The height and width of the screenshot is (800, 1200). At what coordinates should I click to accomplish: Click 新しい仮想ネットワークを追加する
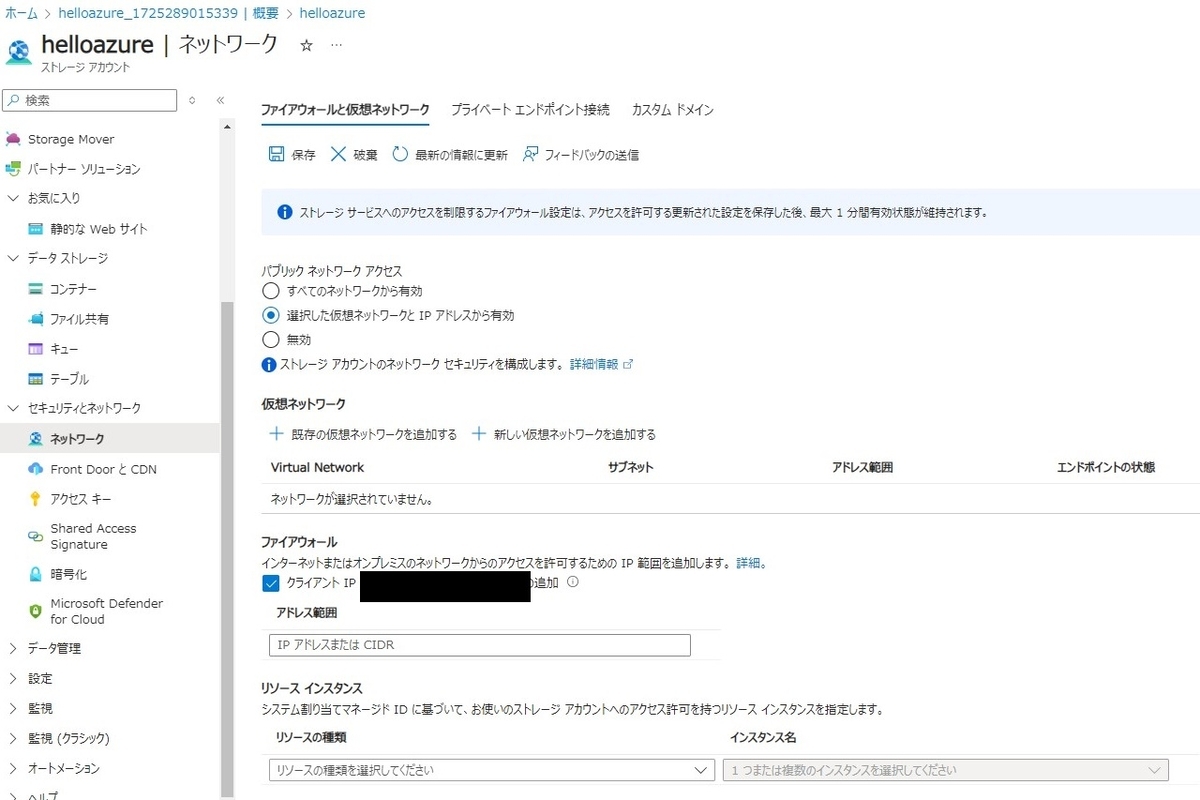pos(564,434)
